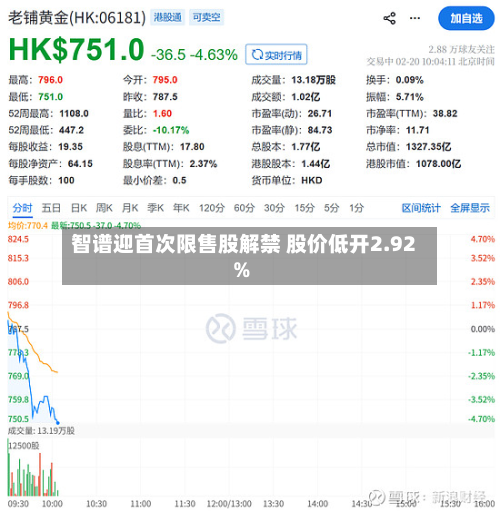Viewport: 500px width, 512px height.
Task: Click the change value -36.5 -4.63%
Action: (194, 55)
